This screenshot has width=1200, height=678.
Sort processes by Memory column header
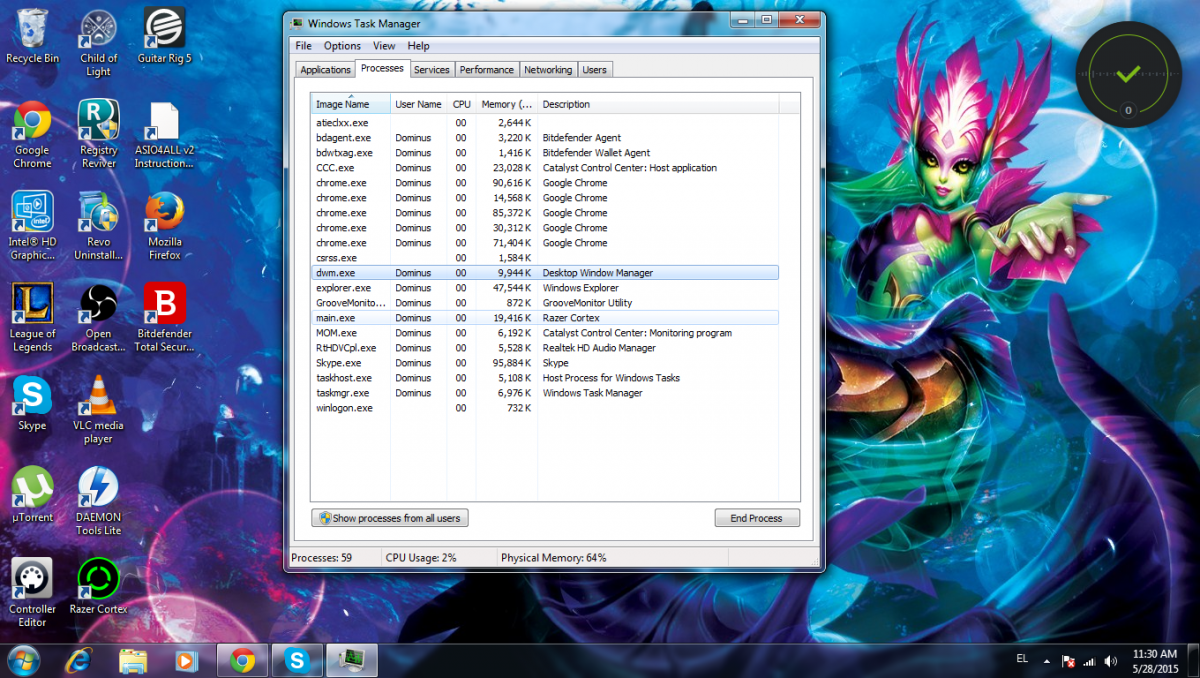[507, 104]
